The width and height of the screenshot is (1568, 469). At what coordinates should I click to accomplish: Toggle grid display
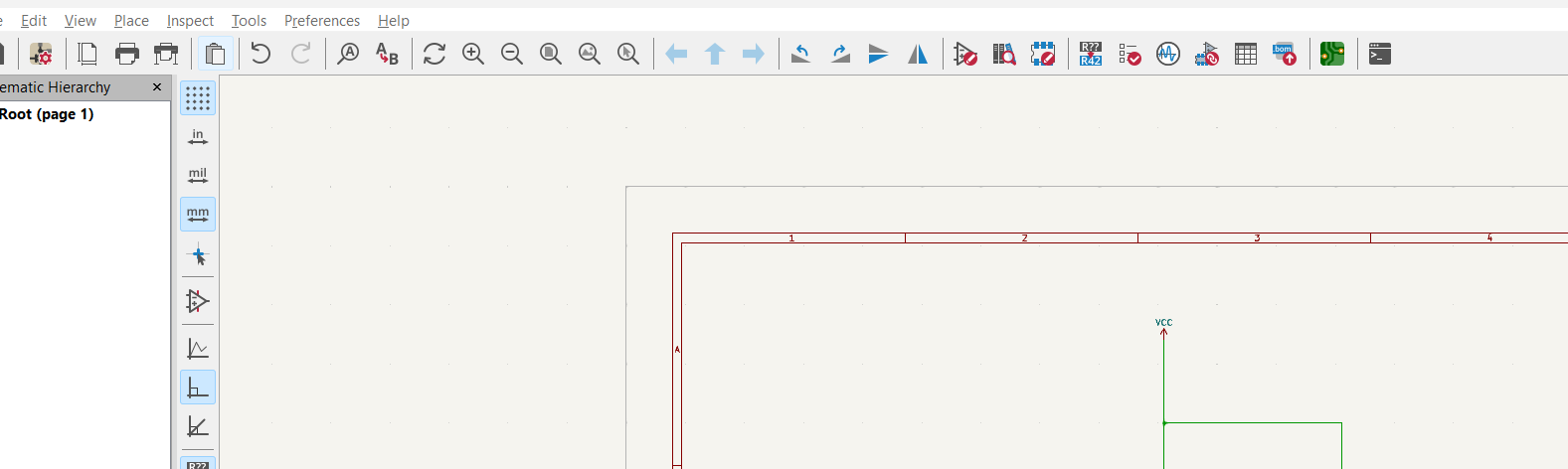[198, 97]
